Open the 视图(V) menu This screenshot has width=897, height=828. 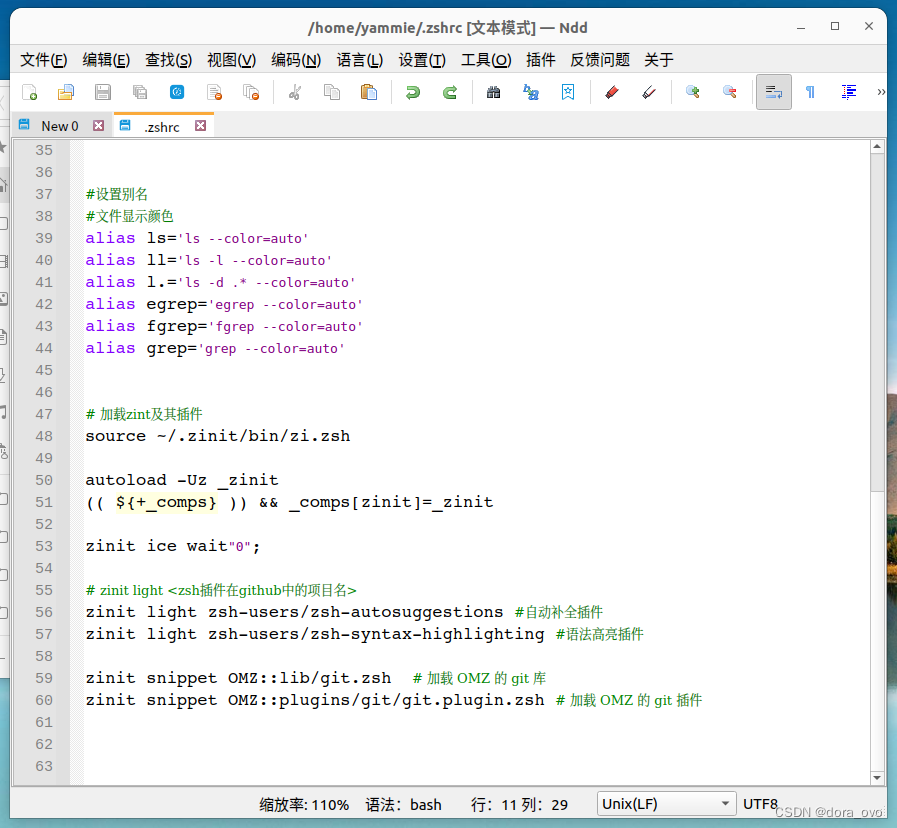coord(231,60)
